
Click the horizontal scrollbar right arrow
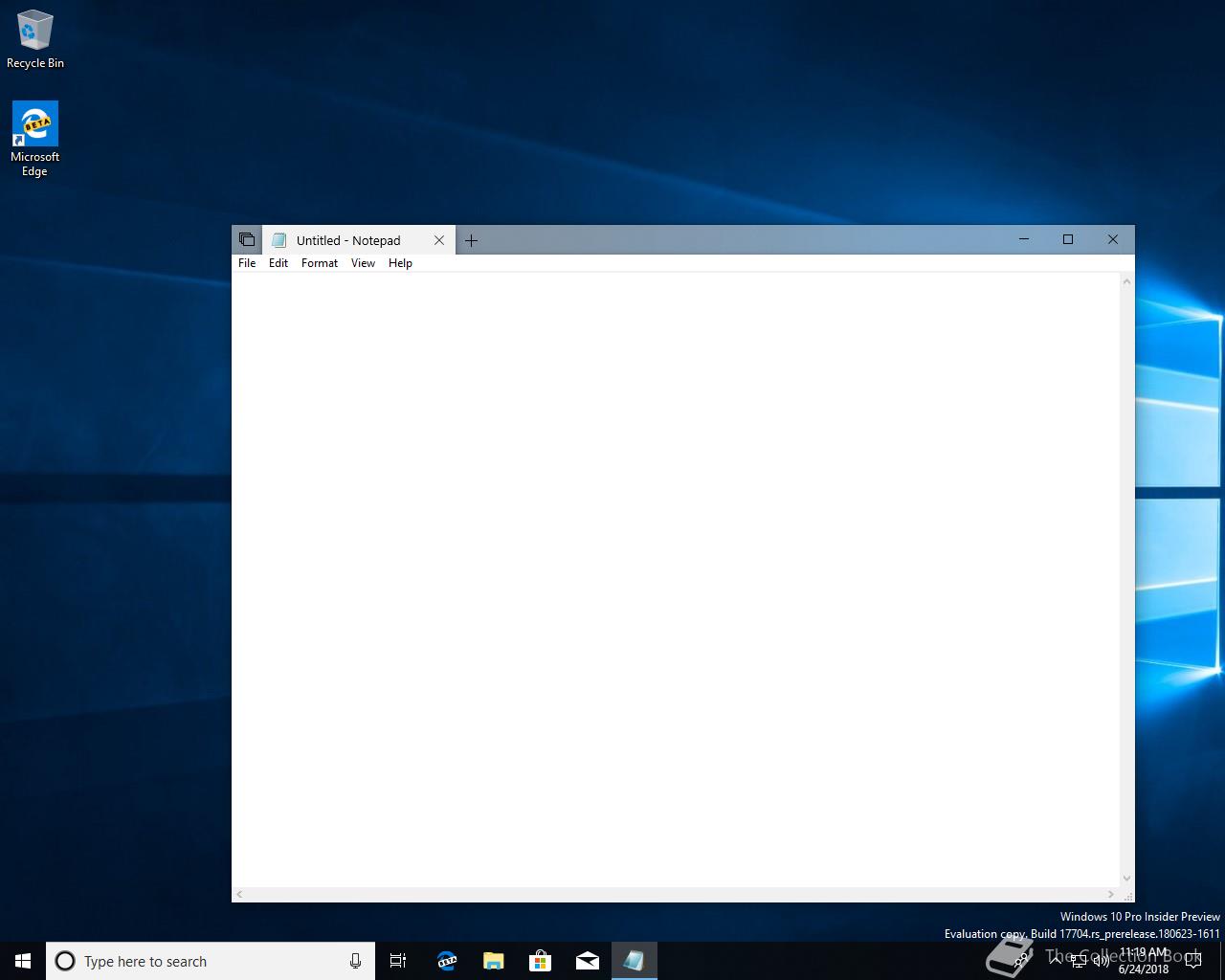1111,895
